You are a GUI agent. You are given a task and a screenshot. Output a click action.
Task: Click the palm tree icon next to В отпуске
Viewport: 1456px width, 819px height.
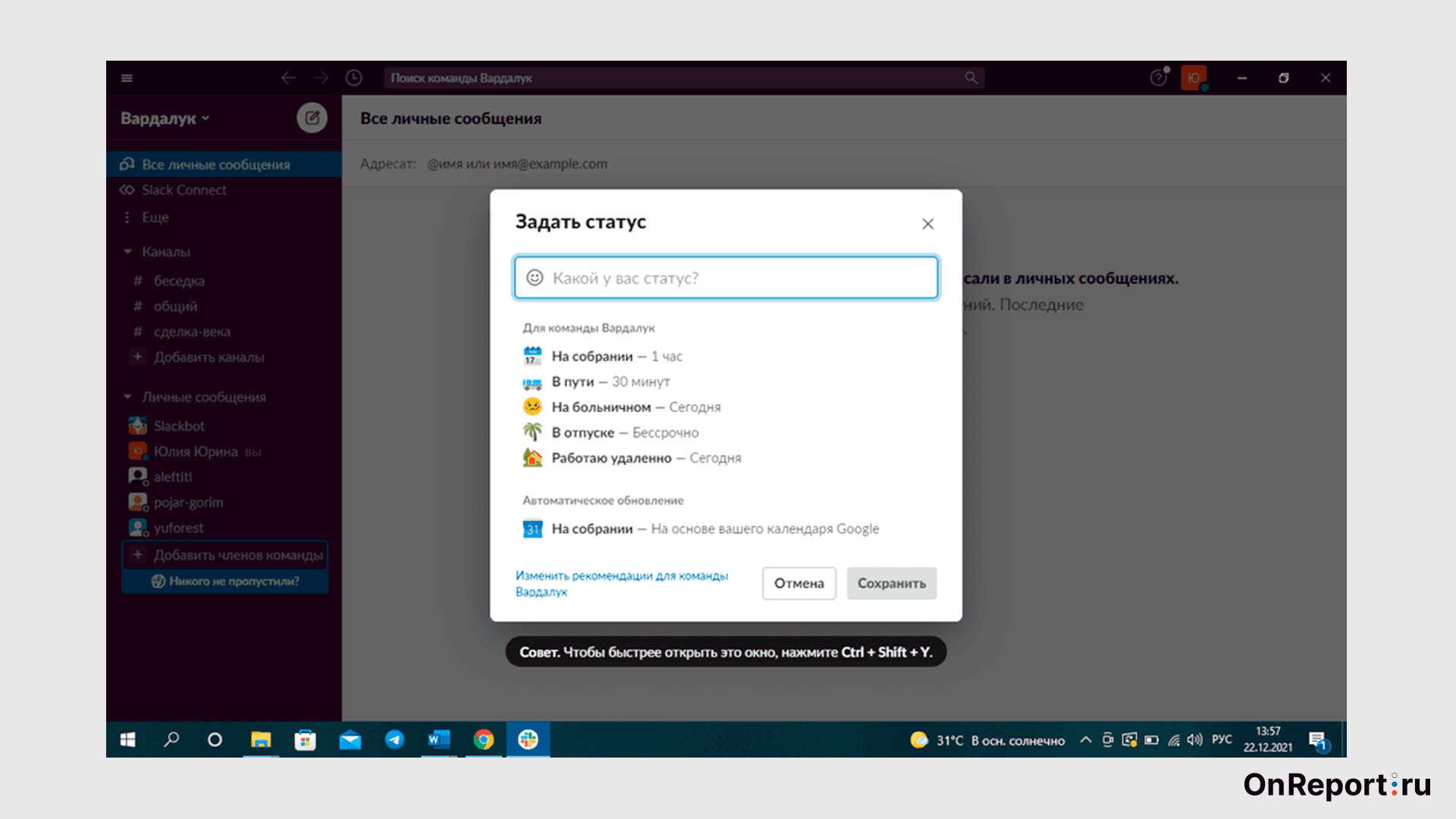533,431
